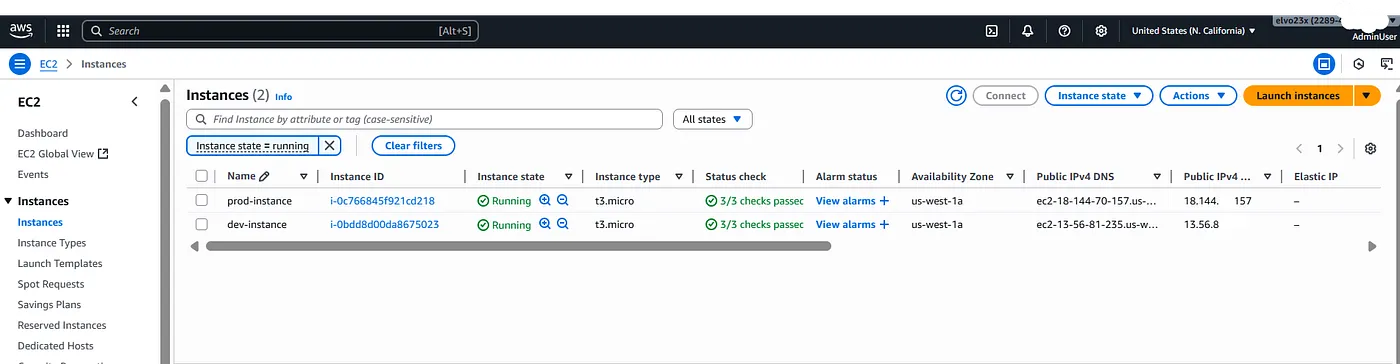Go to previous page arrow
Screen dimensions: 1400x364
(x=1299, y=148)
